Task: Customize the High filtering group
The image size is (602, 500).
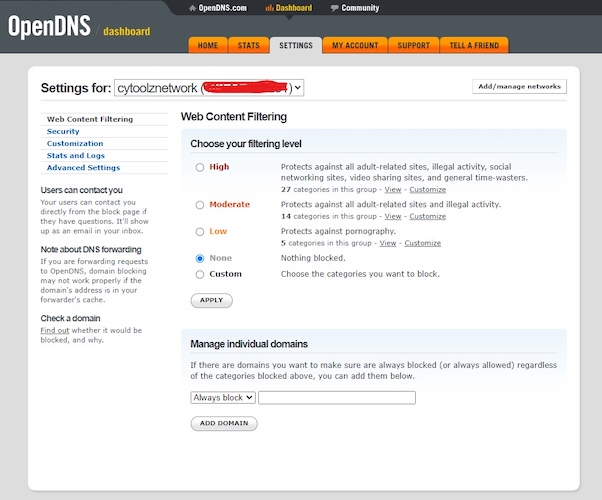Action: pyautogui.click(x=428, y=190)
